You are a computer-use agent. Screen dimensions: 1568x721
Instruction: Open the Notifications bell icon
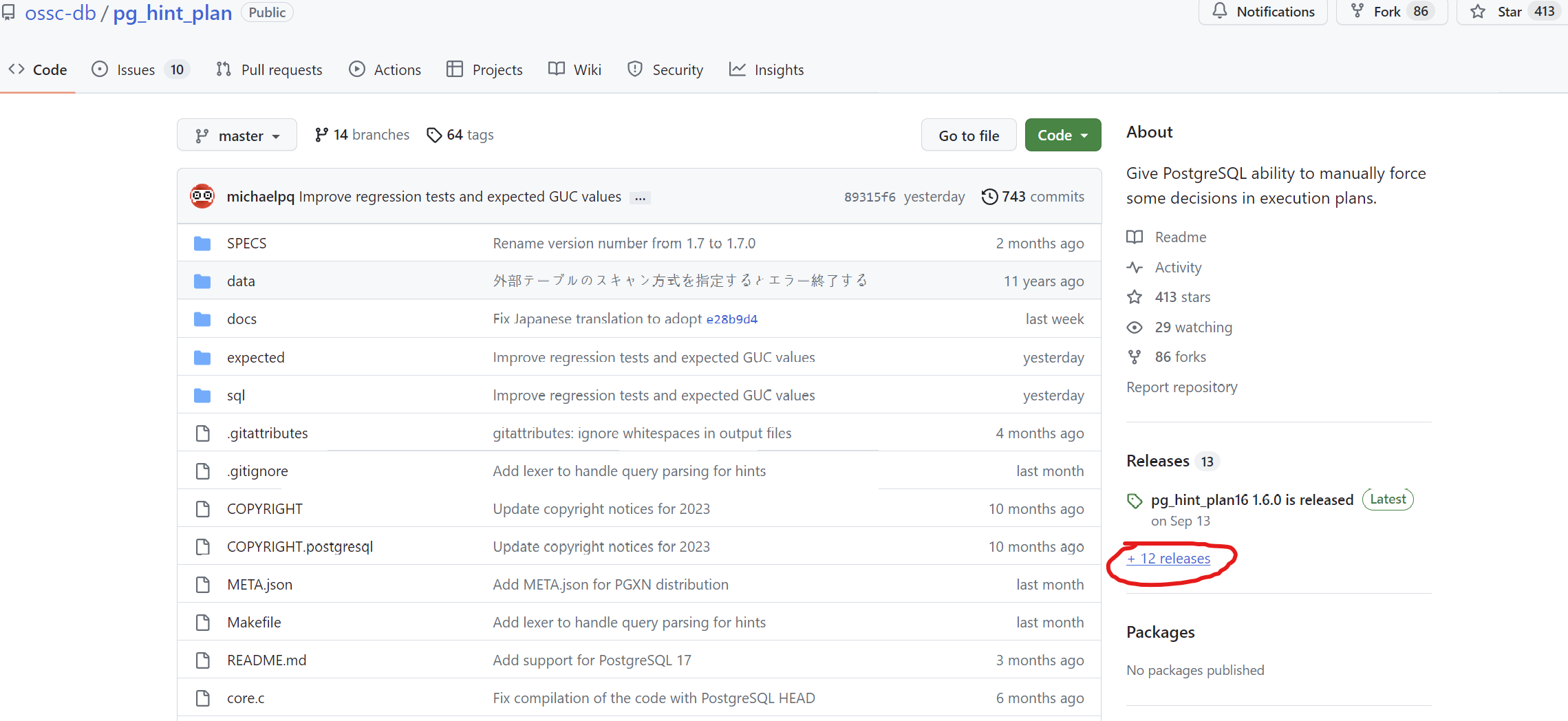[x=1220, y=10]
